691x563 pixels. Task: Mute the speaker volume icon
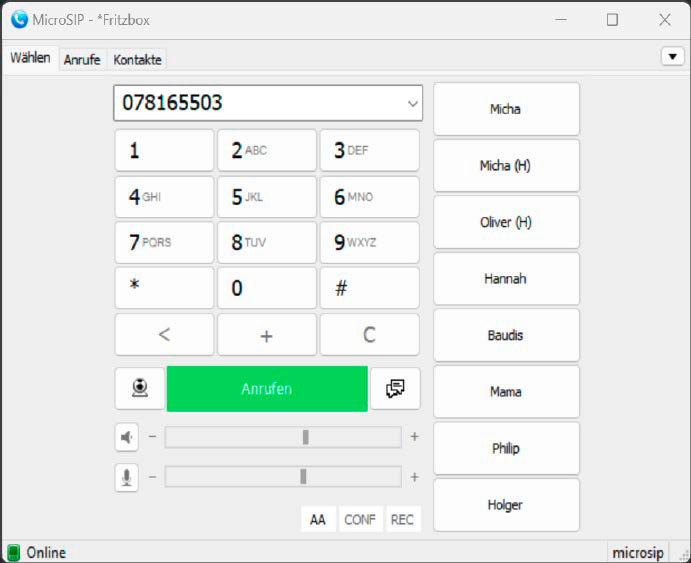click(x=127, y=437)
